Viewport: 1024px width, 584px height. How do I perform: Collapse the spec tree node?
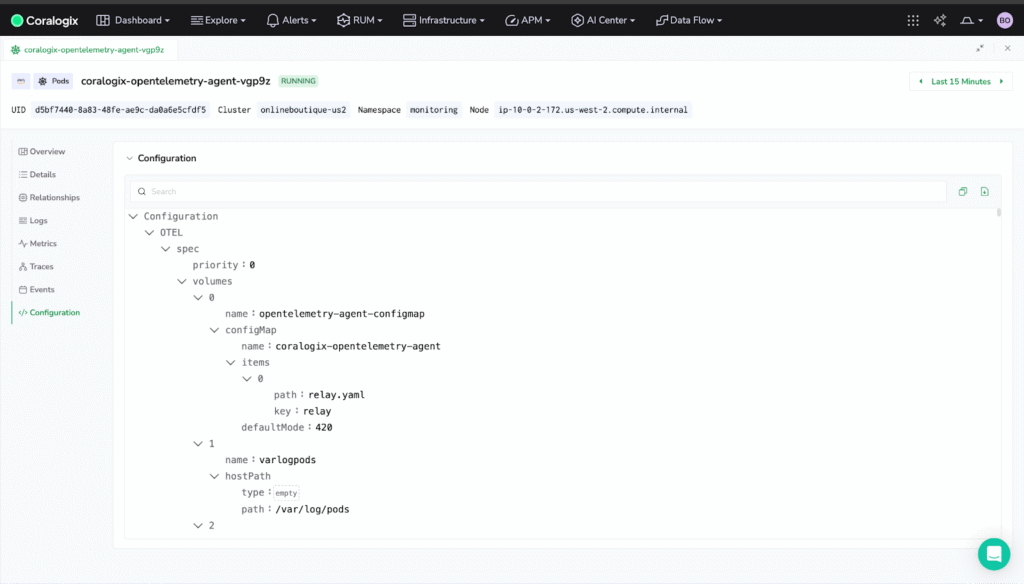coord(166,249)
